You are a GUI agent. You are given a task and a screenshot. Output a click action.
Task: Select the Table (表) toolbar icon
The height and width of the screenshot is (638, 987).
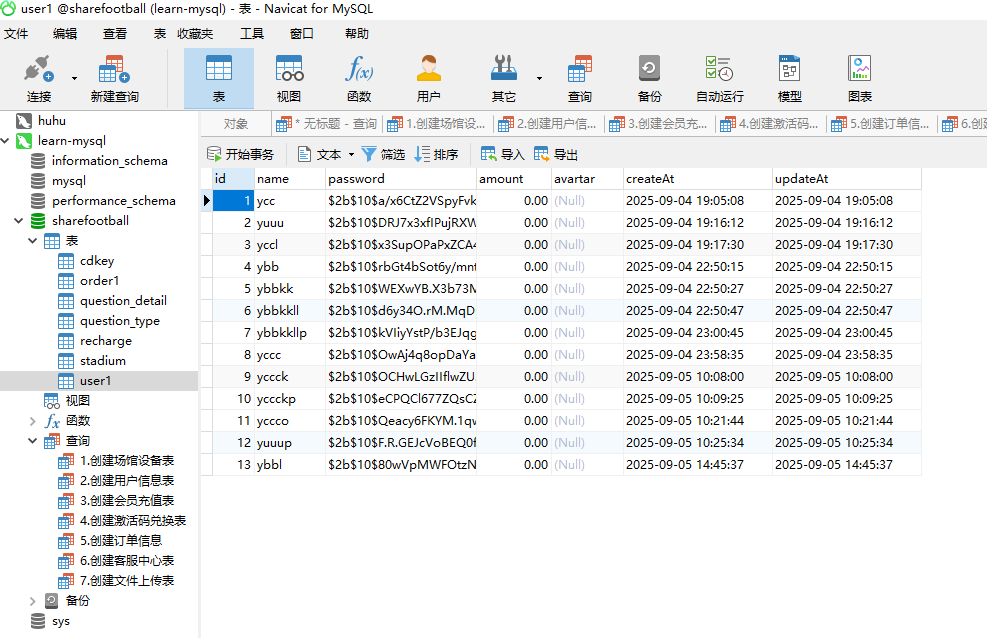point(218,78)
